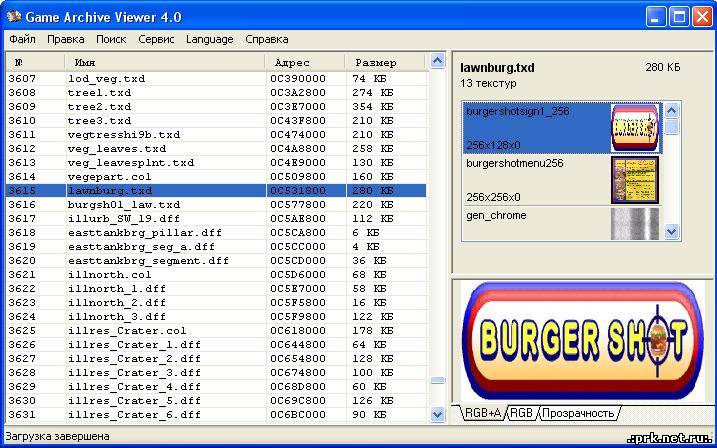
Task: Sort by the № column header
Action: pos(35,63)
